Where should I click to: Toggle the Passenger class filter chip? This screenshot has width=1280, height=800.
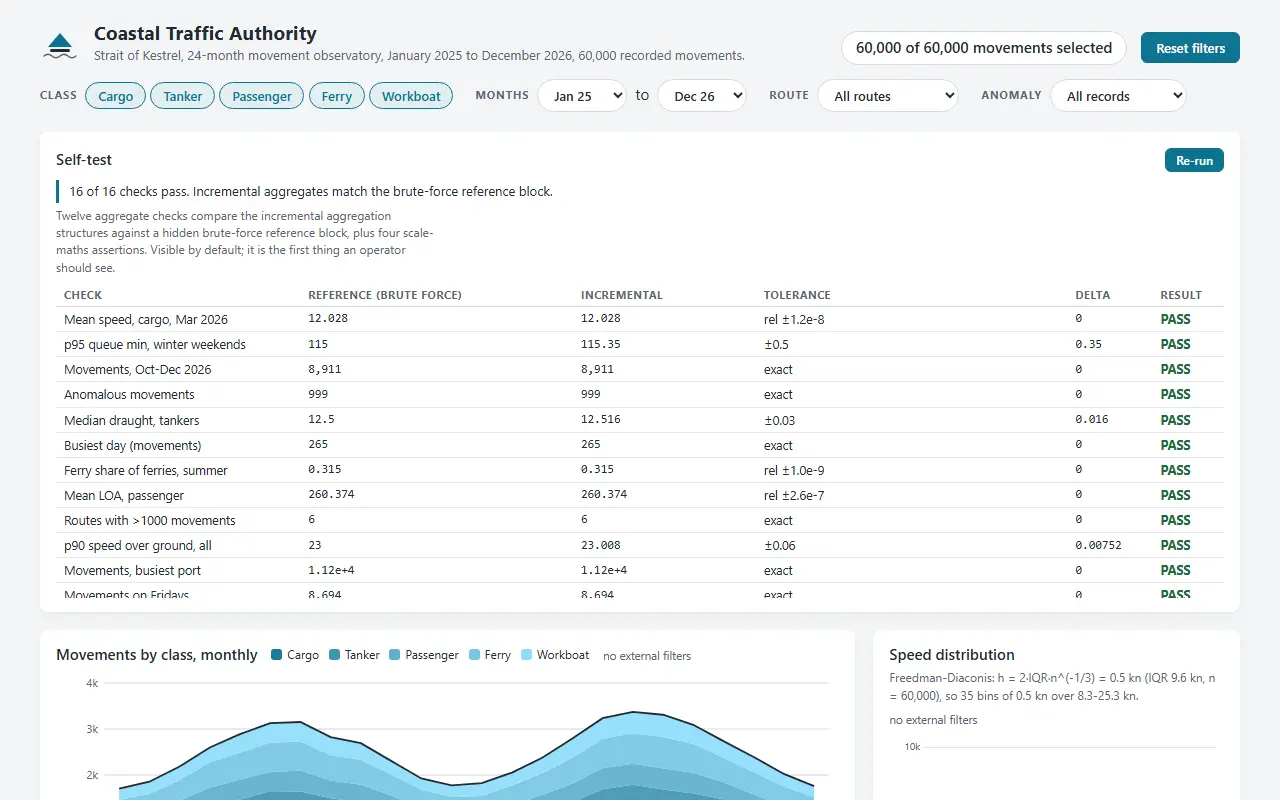(x=262, y=96)
